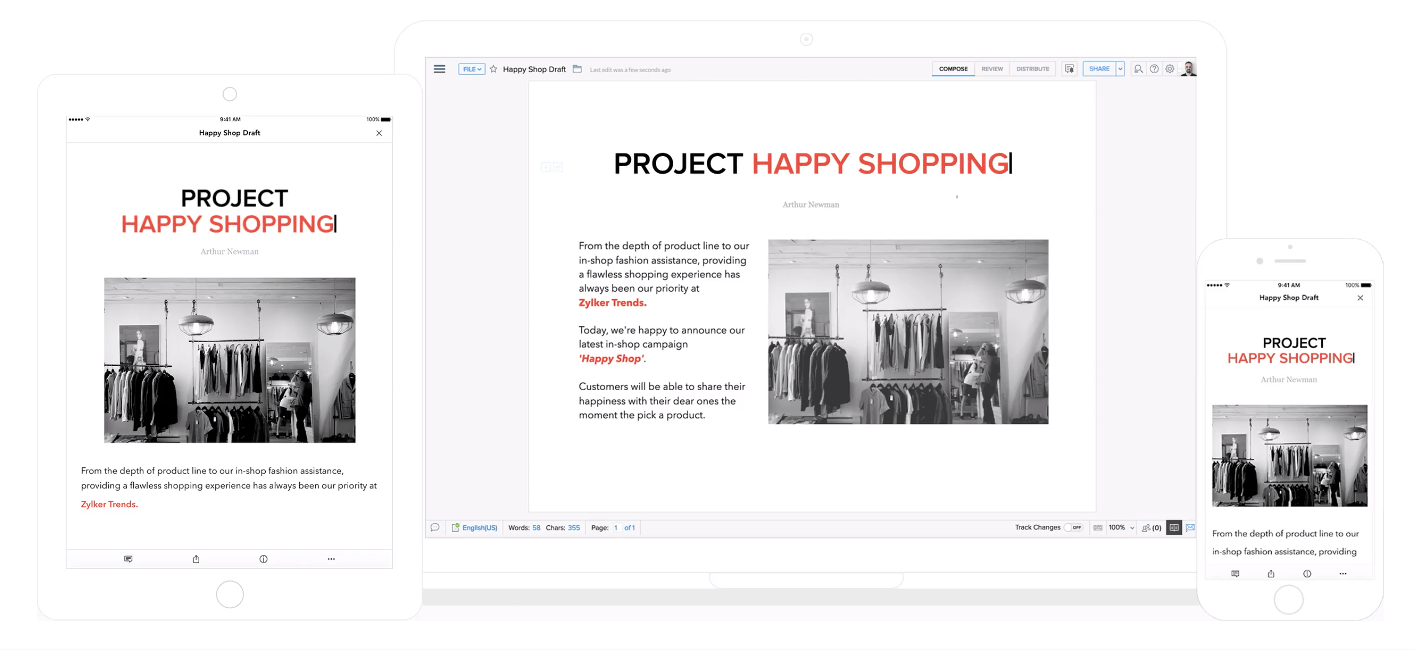
Task: Close the Happy Shop Draft on the tablet
Action: point(379,133)
